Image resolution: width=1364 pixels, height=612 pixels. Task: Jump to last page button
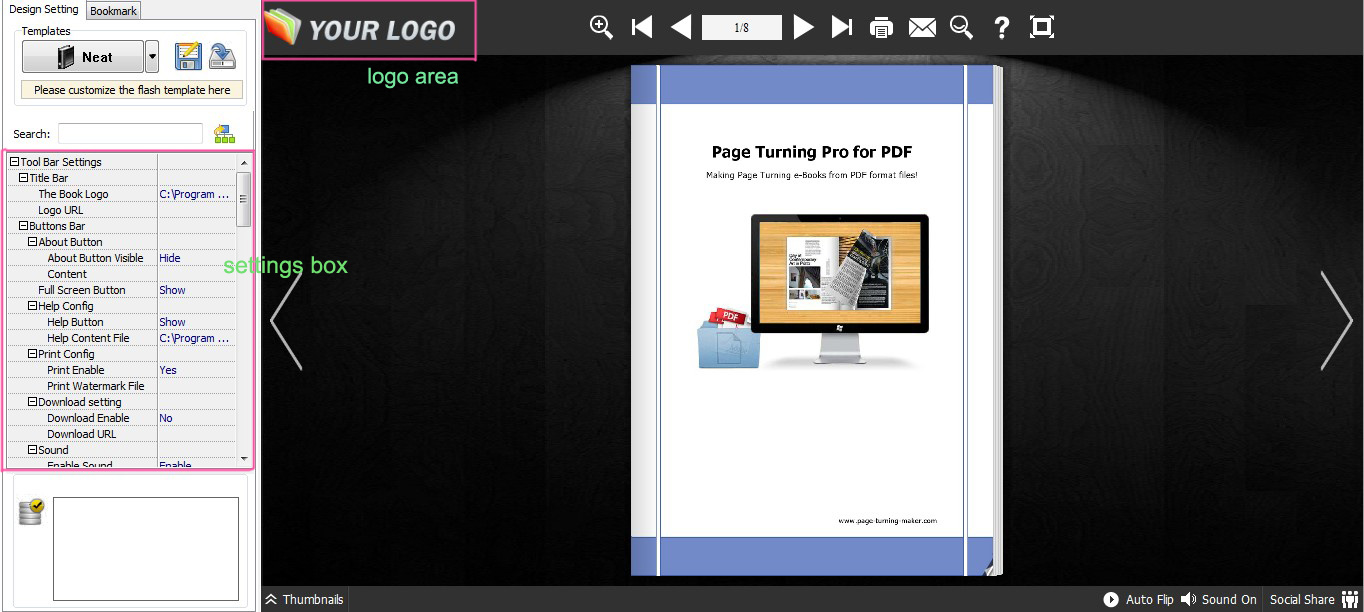point(842,27)
